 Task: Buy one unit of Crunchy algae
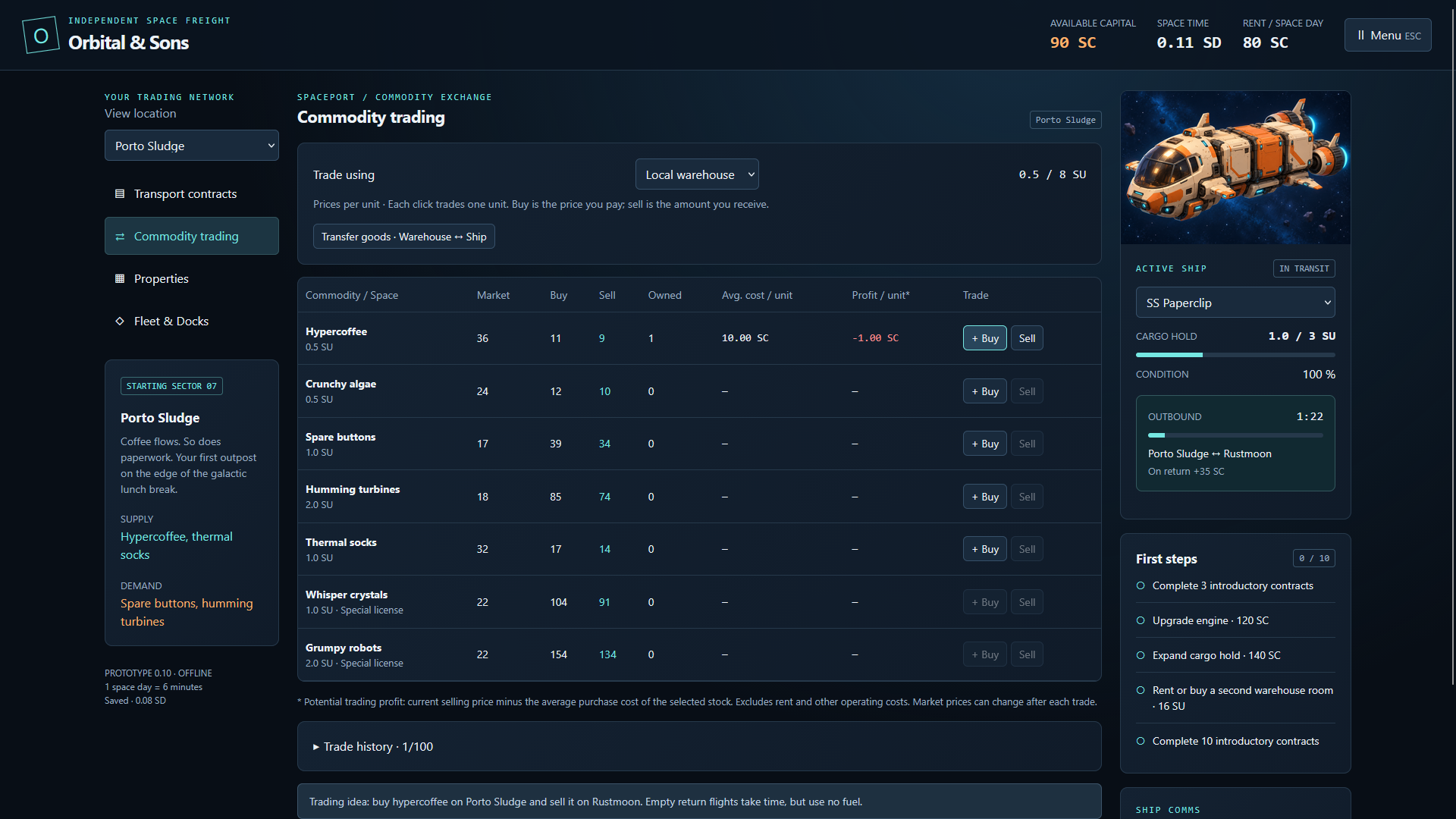click(x=985, y=391)
